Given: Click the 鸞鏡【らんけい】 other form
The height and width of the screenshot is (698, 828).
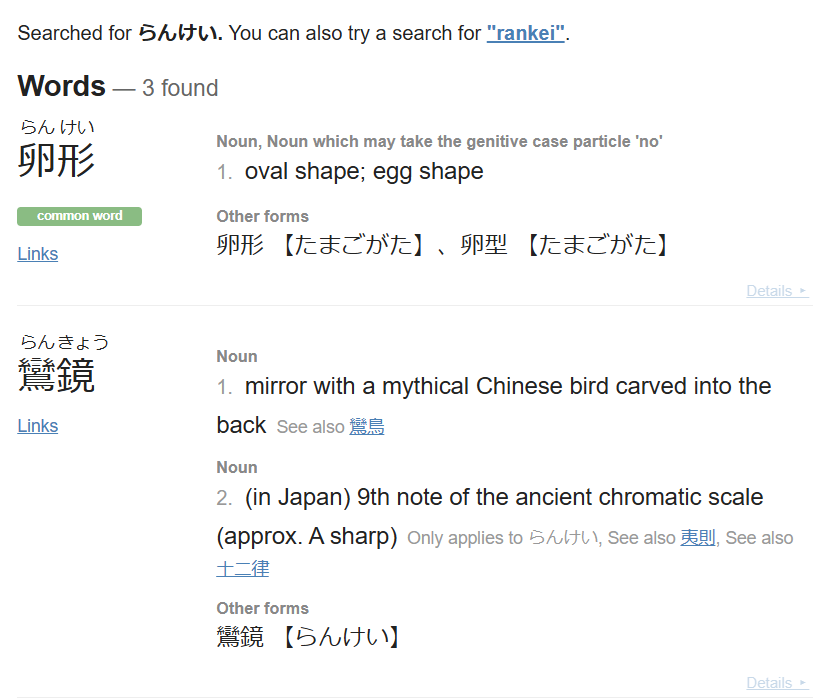Looking at the screenshot, I should 309,637.
